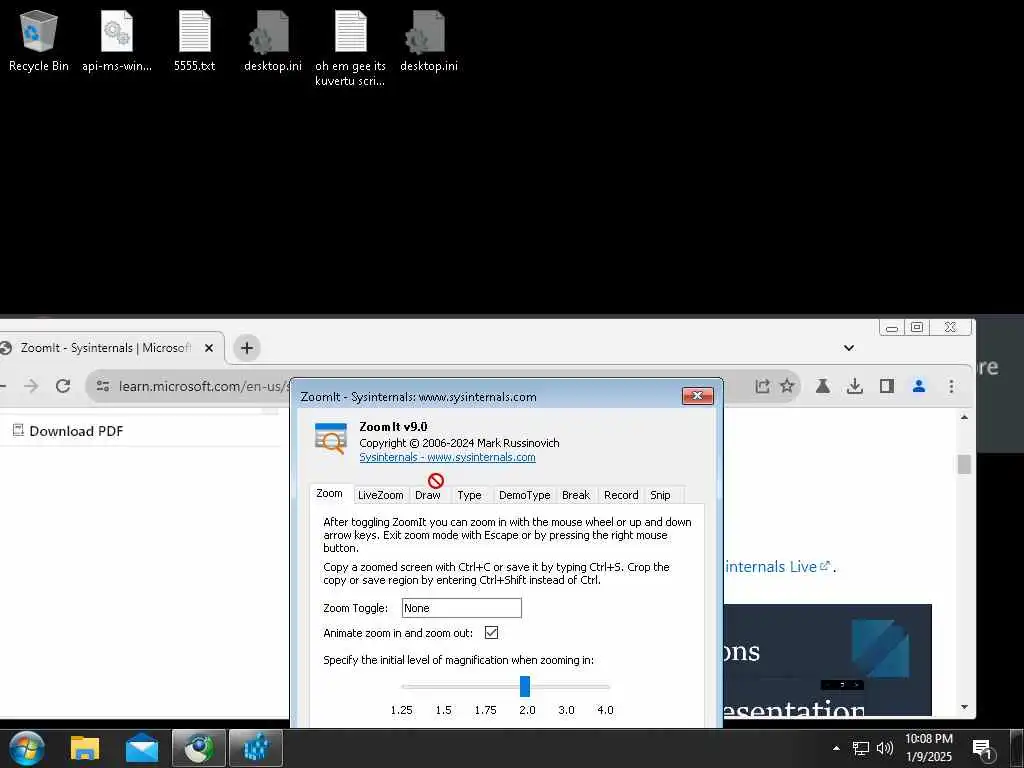
Task: Open the taskbar clock showing 10:08 PM
Action: (x=929, y=748)
